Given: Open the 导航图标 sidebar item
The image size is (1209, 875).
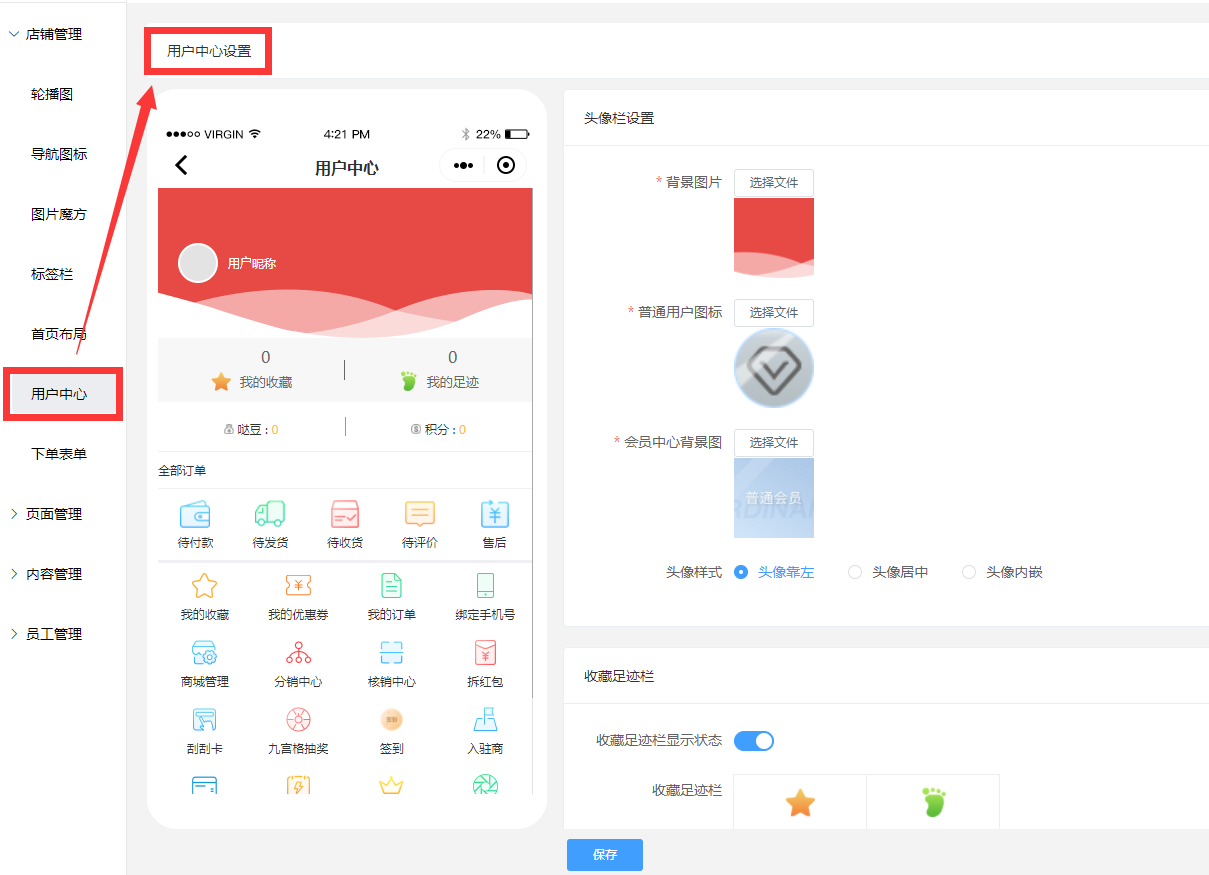Looking at the screenshot, I should [x=59, y=154].
